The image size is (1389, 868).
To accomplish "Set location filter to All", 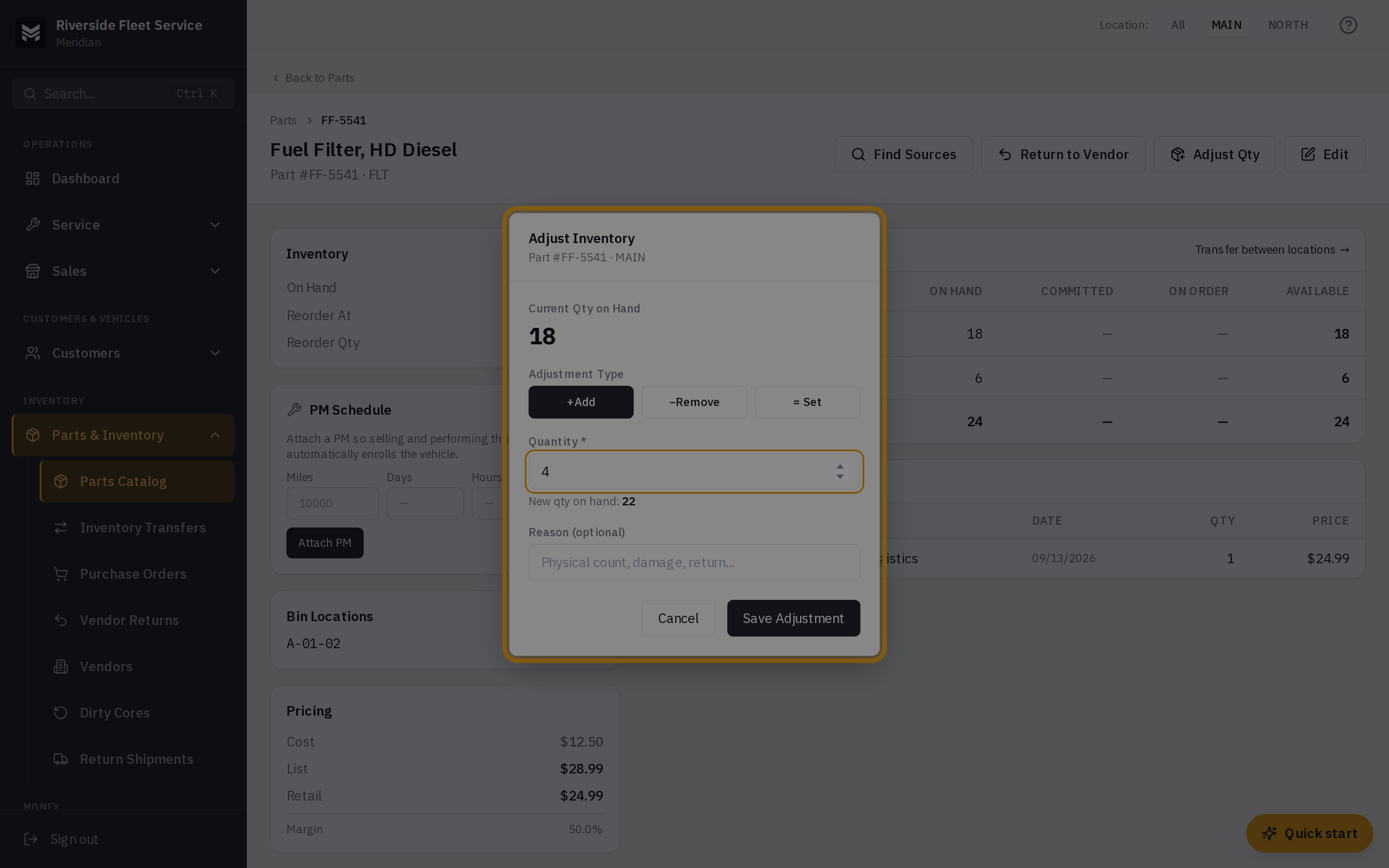I will pos(1178,25).
